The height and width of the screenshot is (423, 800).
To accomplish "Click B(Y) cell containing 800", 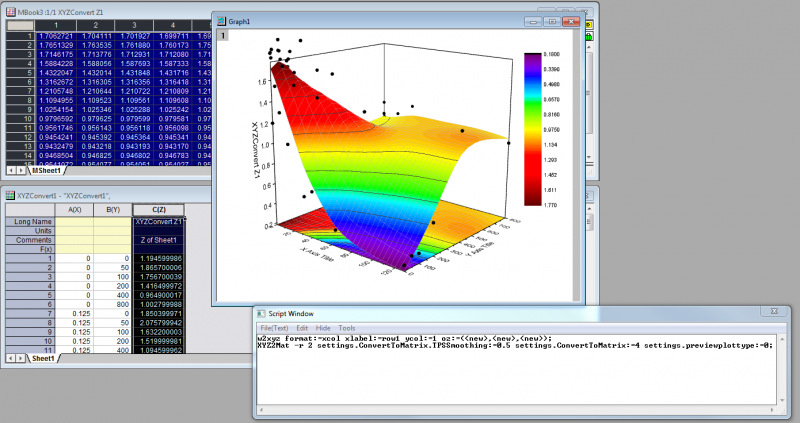I will [x=113, y=305].
